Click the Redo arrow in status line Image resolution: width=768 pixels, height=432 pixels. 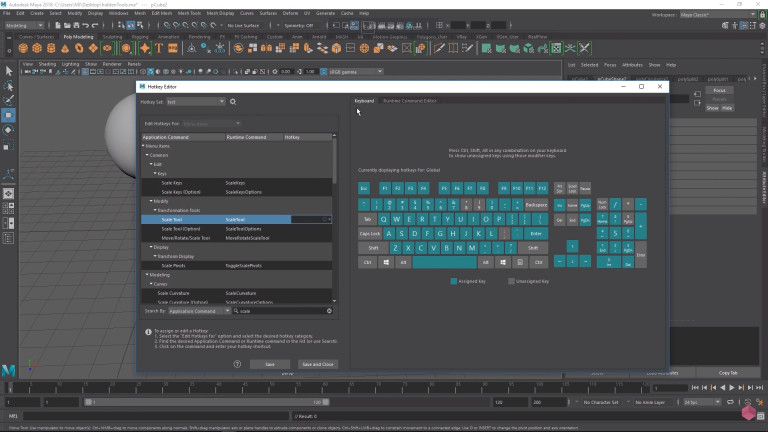(95, 25)
